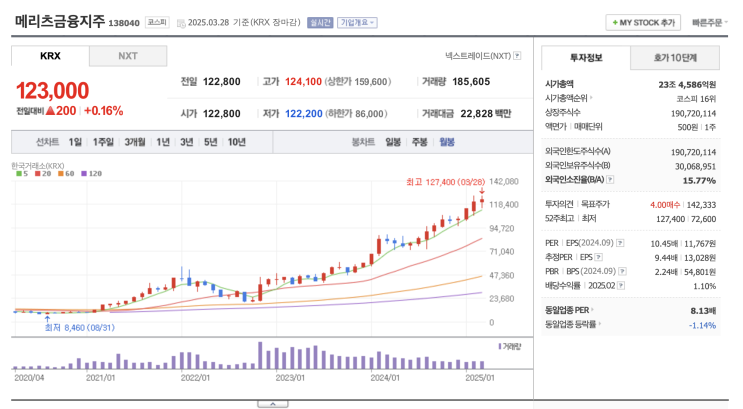Expand the 빠른주문 dropdown

pos(709,23)
